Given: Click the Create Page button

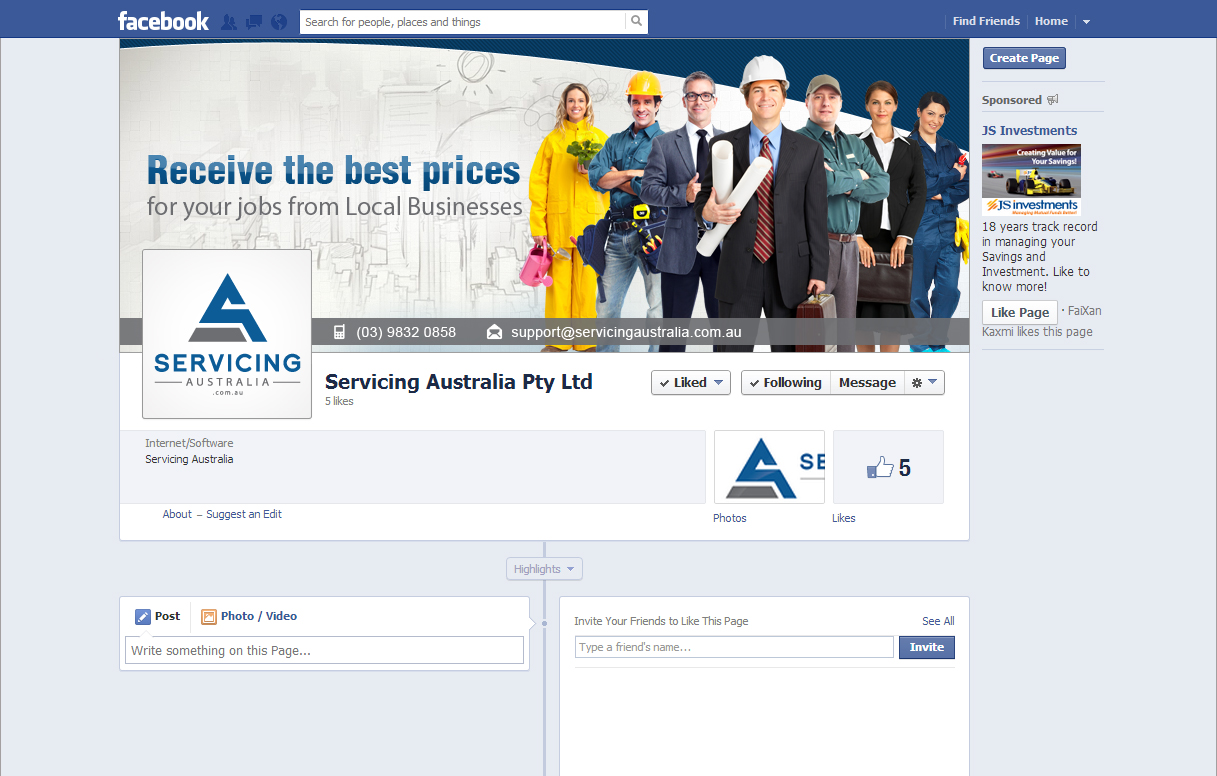Looking at the screenshot, I should [x=1024, y=58].
